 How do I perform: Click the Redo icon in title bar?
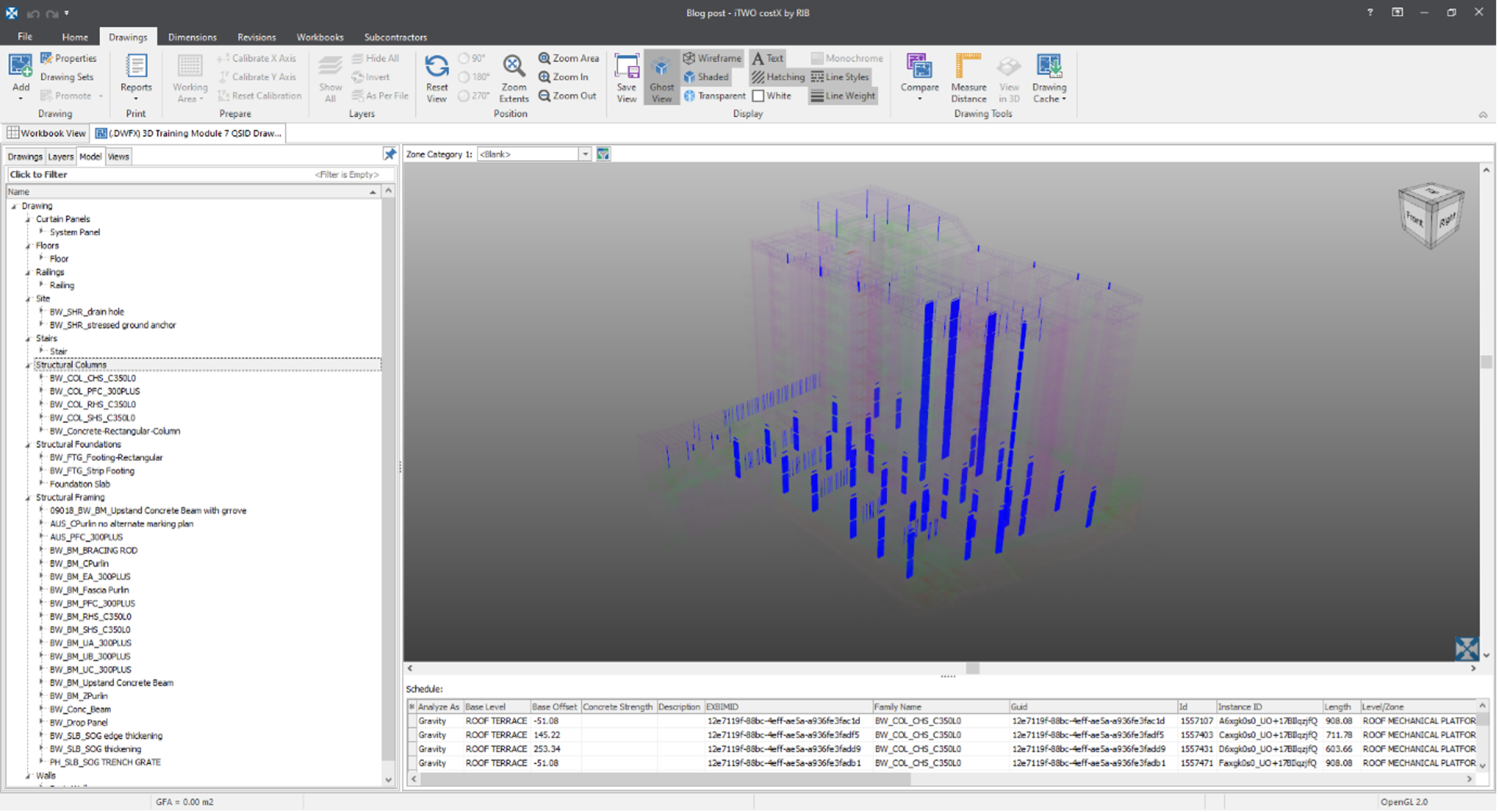(x=52, y=13)
